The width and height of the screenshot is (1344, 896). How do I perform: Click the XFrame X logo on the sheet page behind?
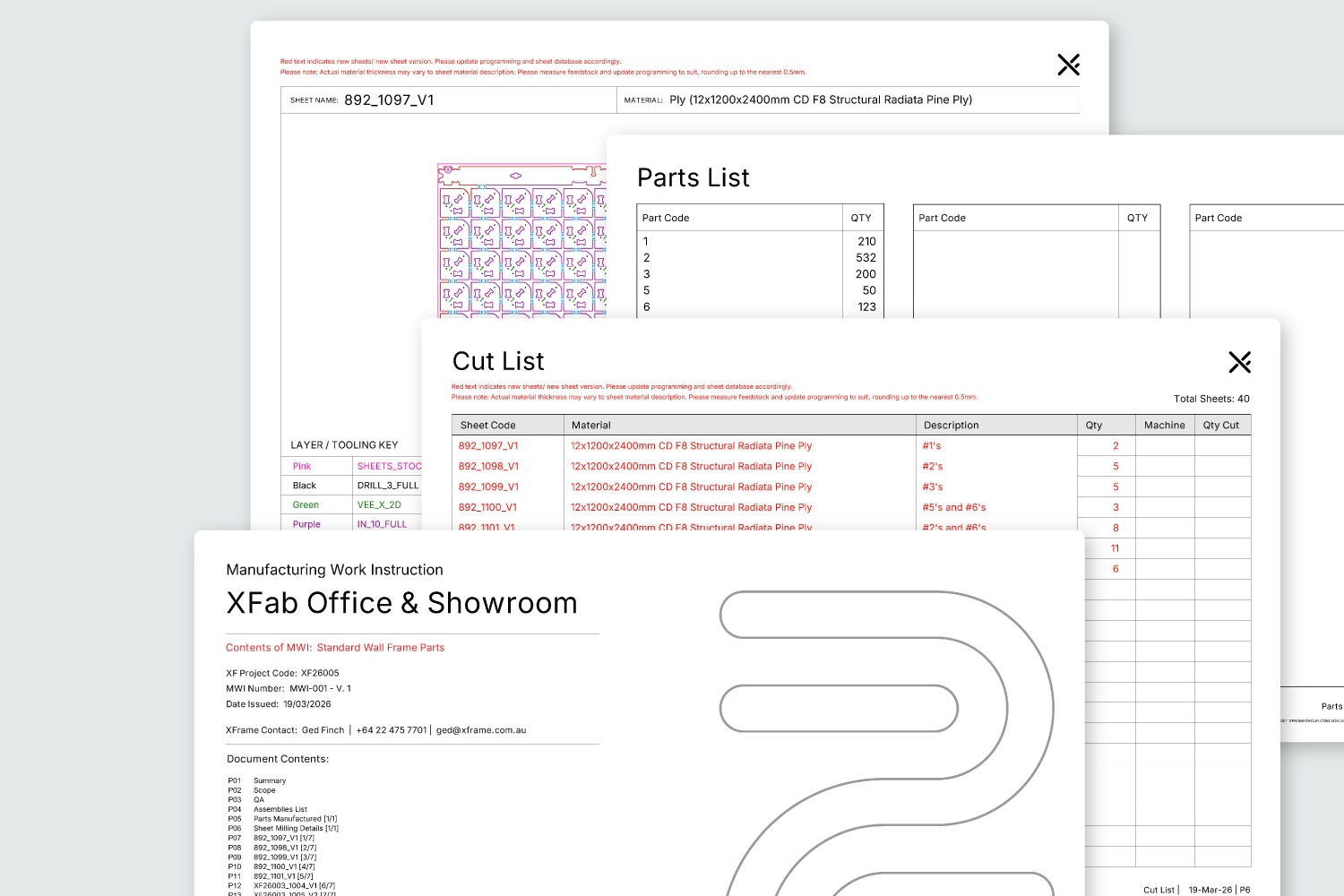[1069, 65]
